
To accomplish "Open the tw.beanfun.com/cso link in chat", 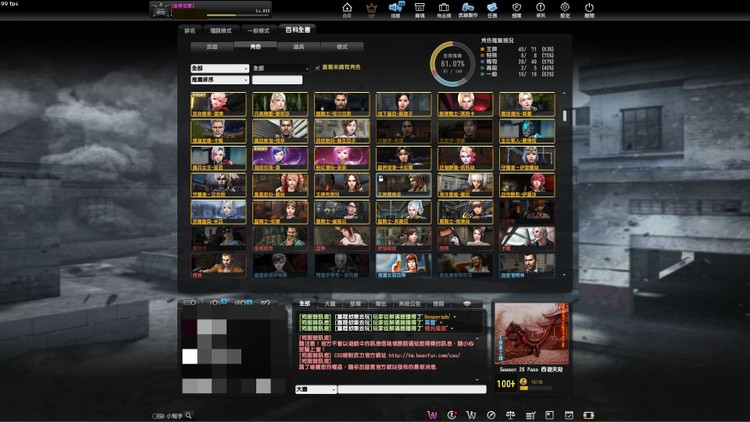I will [424, 355].
